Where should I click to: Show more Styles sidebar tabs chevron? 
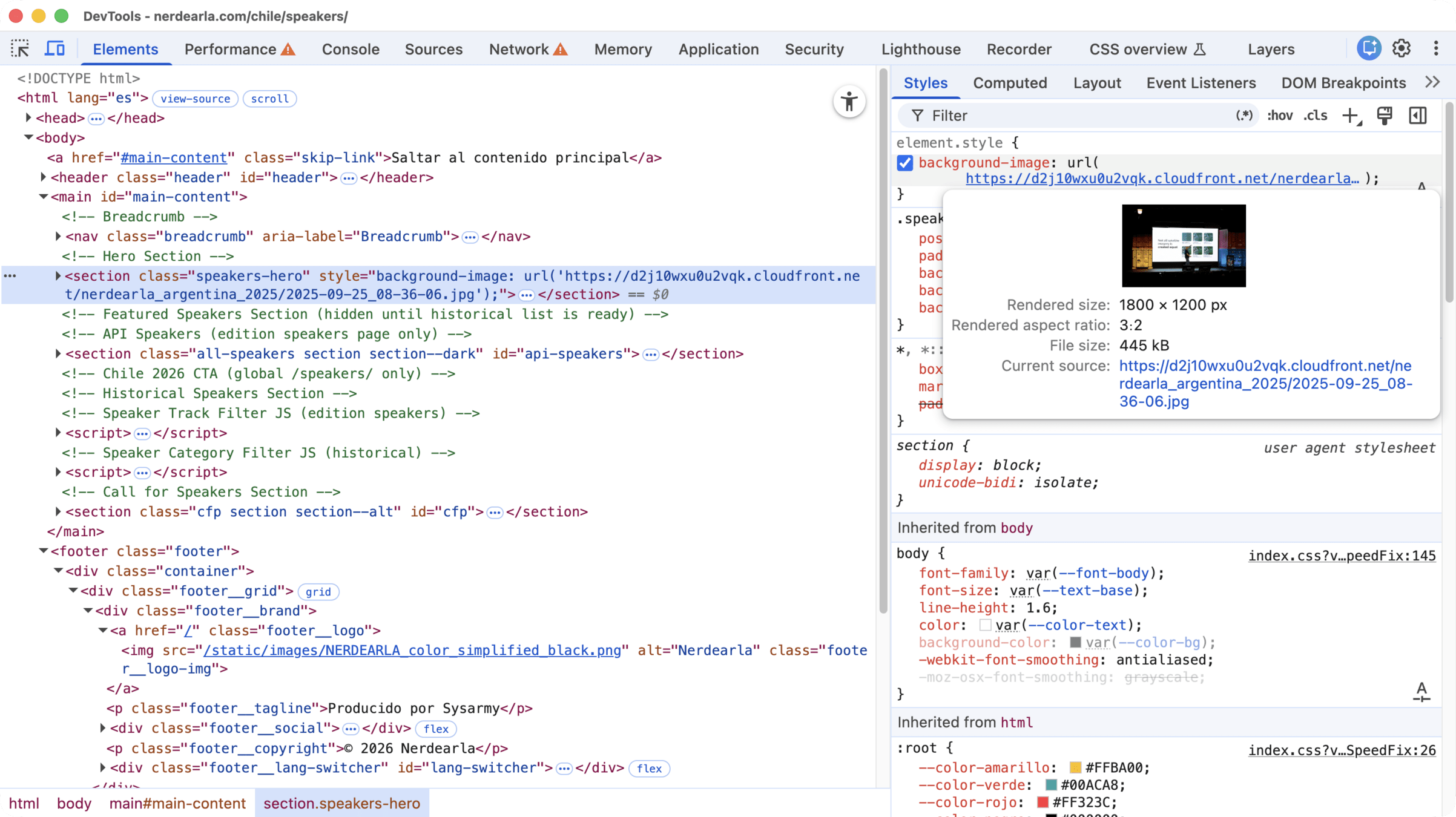tap(1432, 82)
